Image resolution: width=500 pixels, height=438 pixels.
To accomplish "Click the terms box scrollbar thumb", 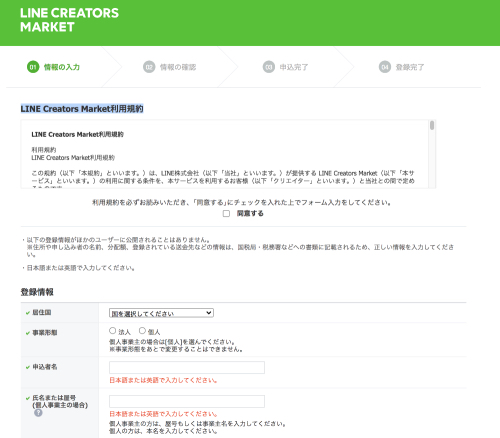I will coord(432,126).
